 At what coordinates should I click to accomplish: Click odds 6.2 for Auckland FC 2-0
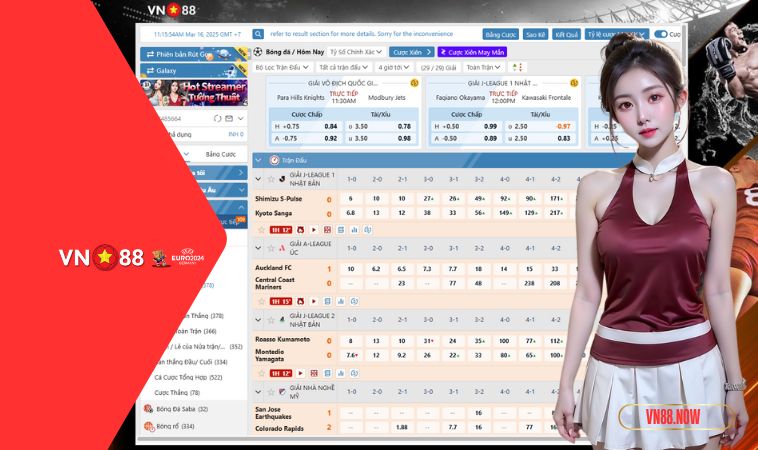[376, 269]
